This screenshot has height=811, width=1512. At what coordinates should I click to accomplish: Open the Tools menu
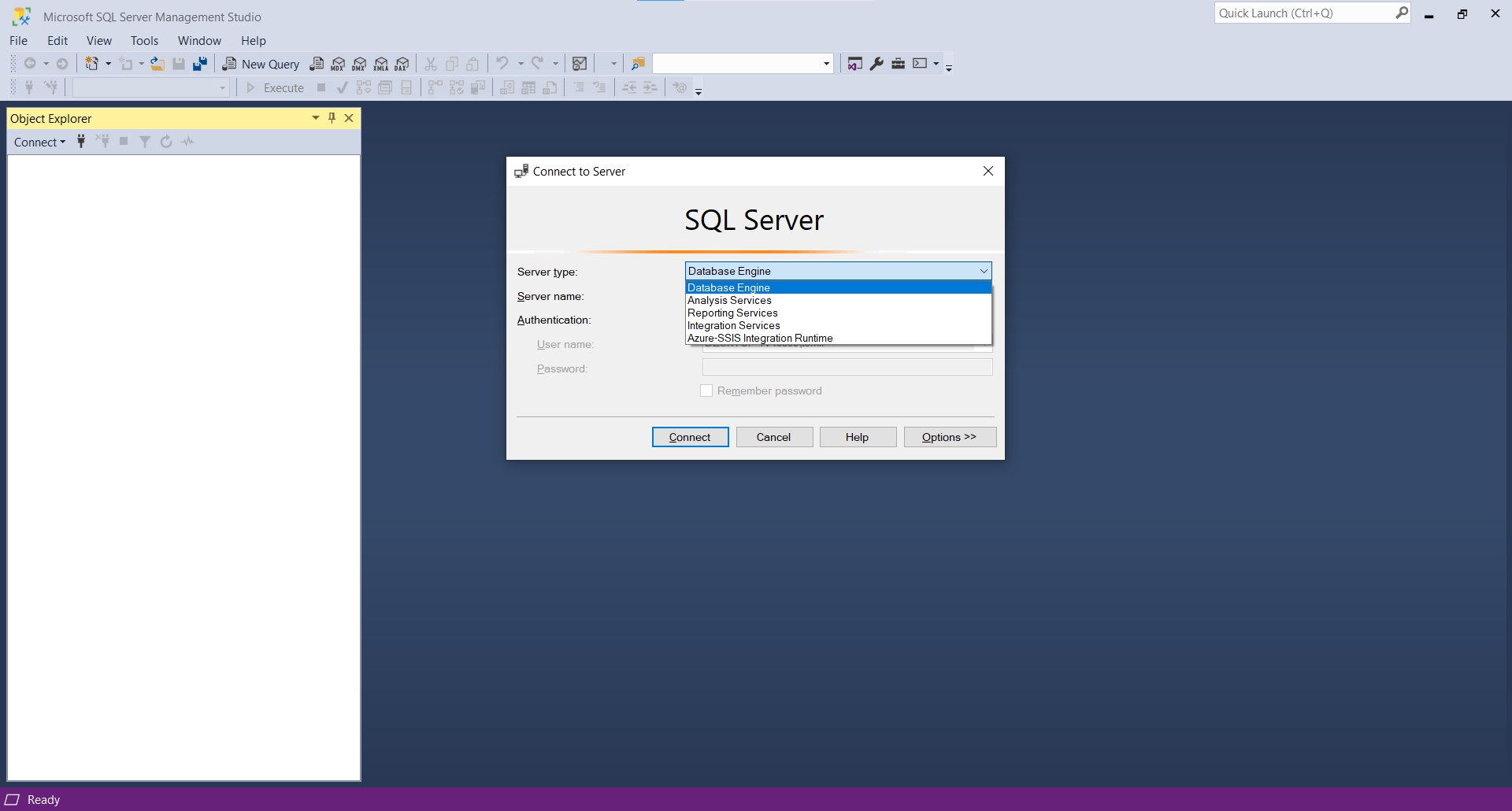[x=144, y=40]
